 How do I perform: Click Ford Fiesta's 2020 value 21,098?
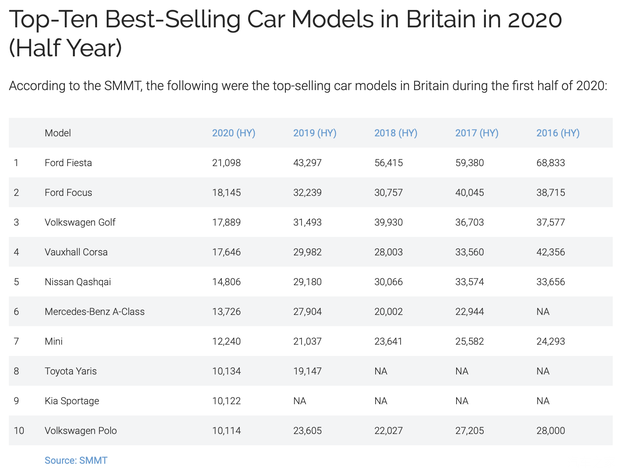[x=227, y=163]
